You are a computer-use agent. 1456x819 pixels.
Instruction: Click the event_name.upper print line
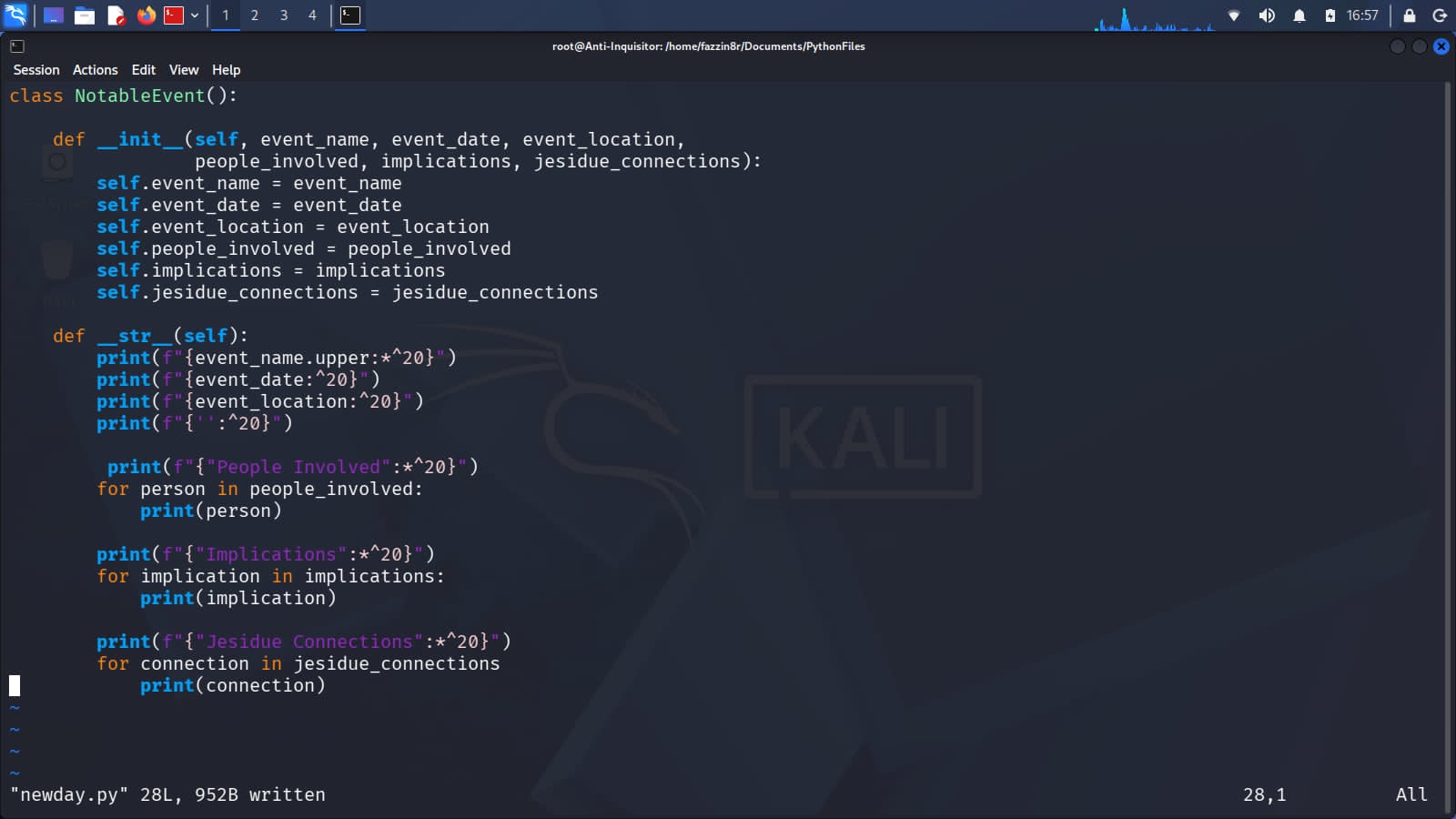point(277,358)
